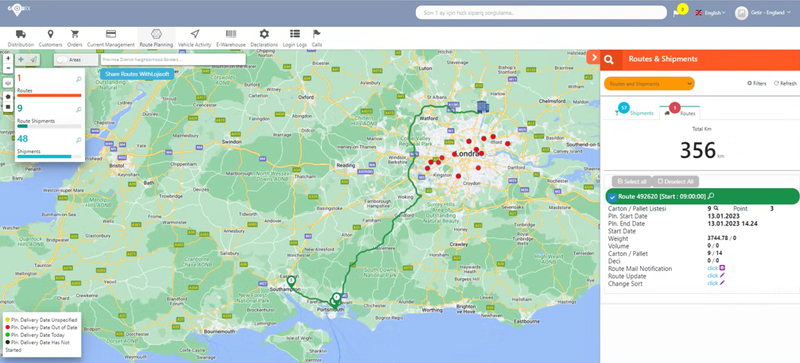This screenshot has width=800, height=363.
Task: Uncheck the Route 492620 checkbox
Action: click(612, 197)
